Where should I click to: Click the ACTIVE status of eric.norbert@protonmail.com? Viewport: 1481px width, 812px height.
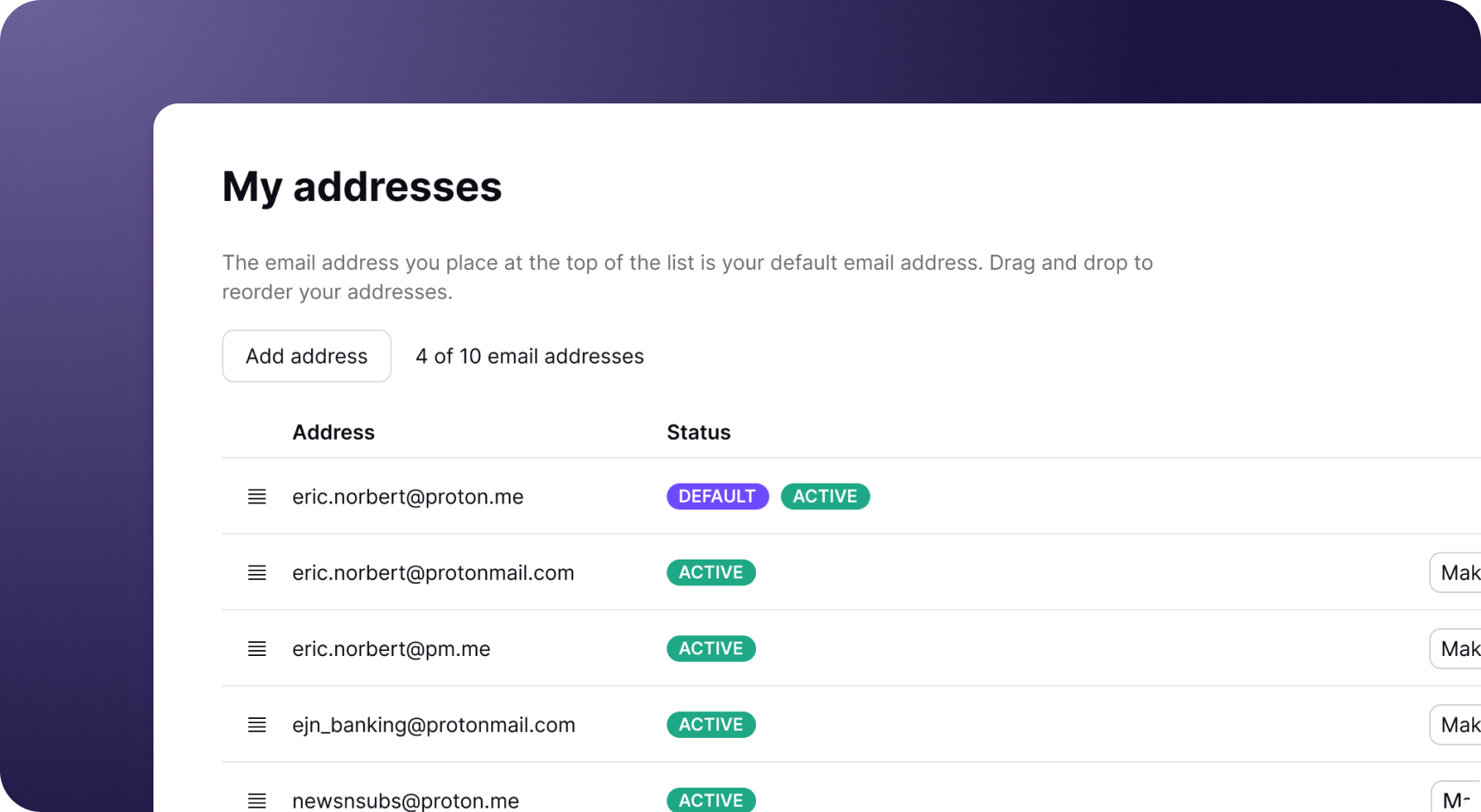click(x=710, y=572)
